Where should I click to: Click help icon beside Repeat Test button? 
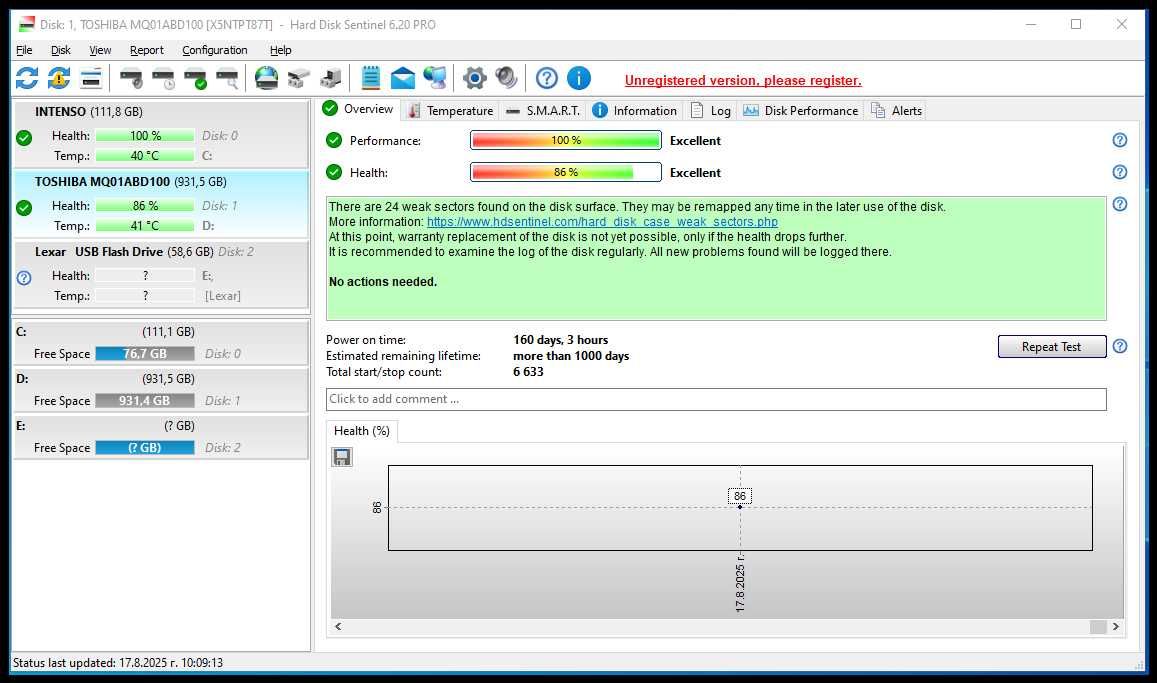(1119, 346)
